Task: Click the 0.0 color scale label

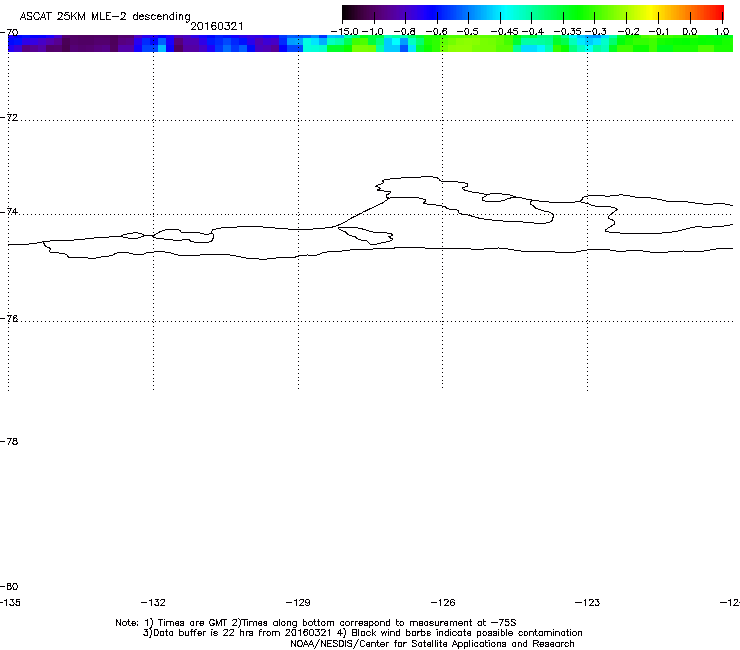Action: pyautogui.click(x=690, y=32)
